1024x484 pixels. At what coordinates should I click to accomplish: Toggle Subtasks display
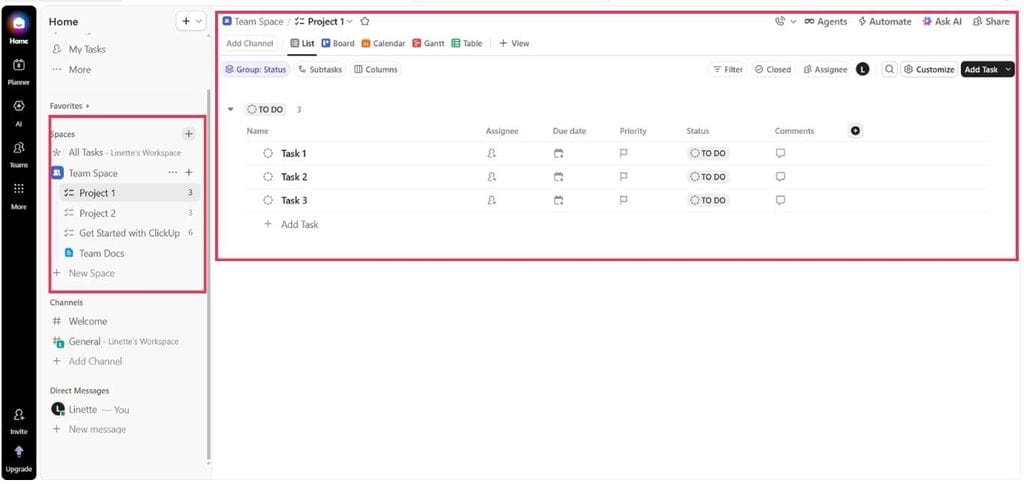[320, 69]
